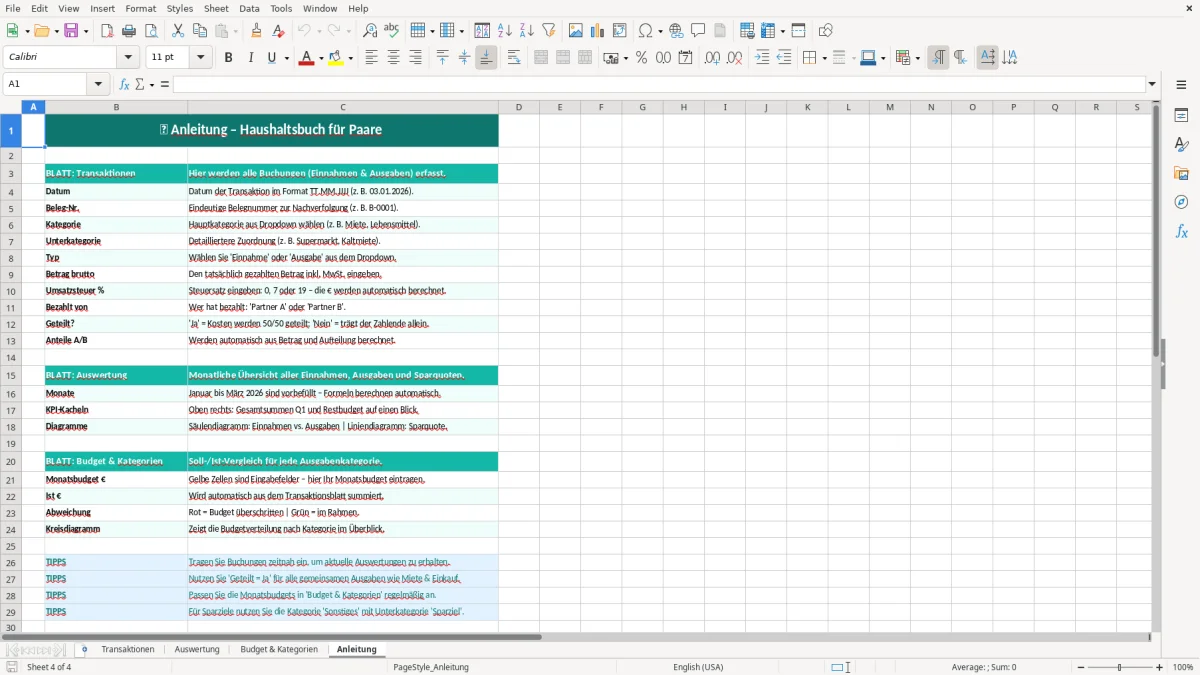Open the font name dropdown

click(x=128, y=58)
